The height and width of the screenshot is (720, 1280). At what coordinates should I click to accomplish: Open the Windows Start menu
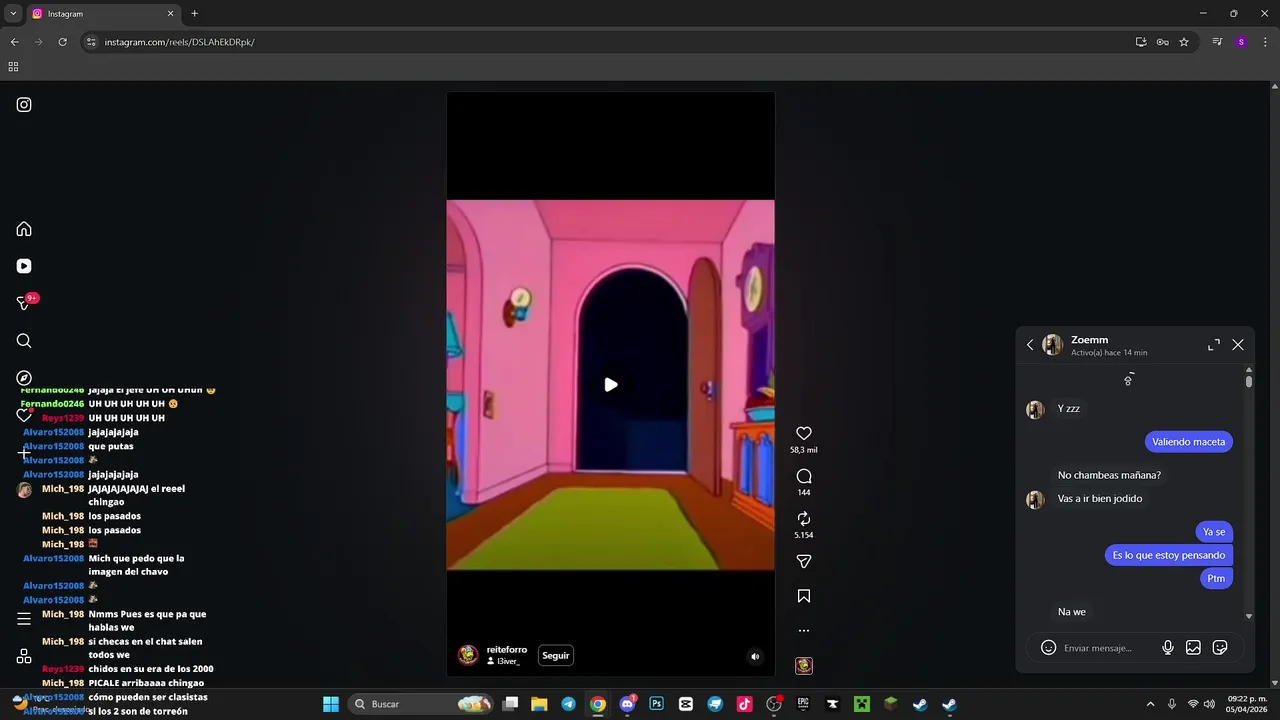click(331, 704)
